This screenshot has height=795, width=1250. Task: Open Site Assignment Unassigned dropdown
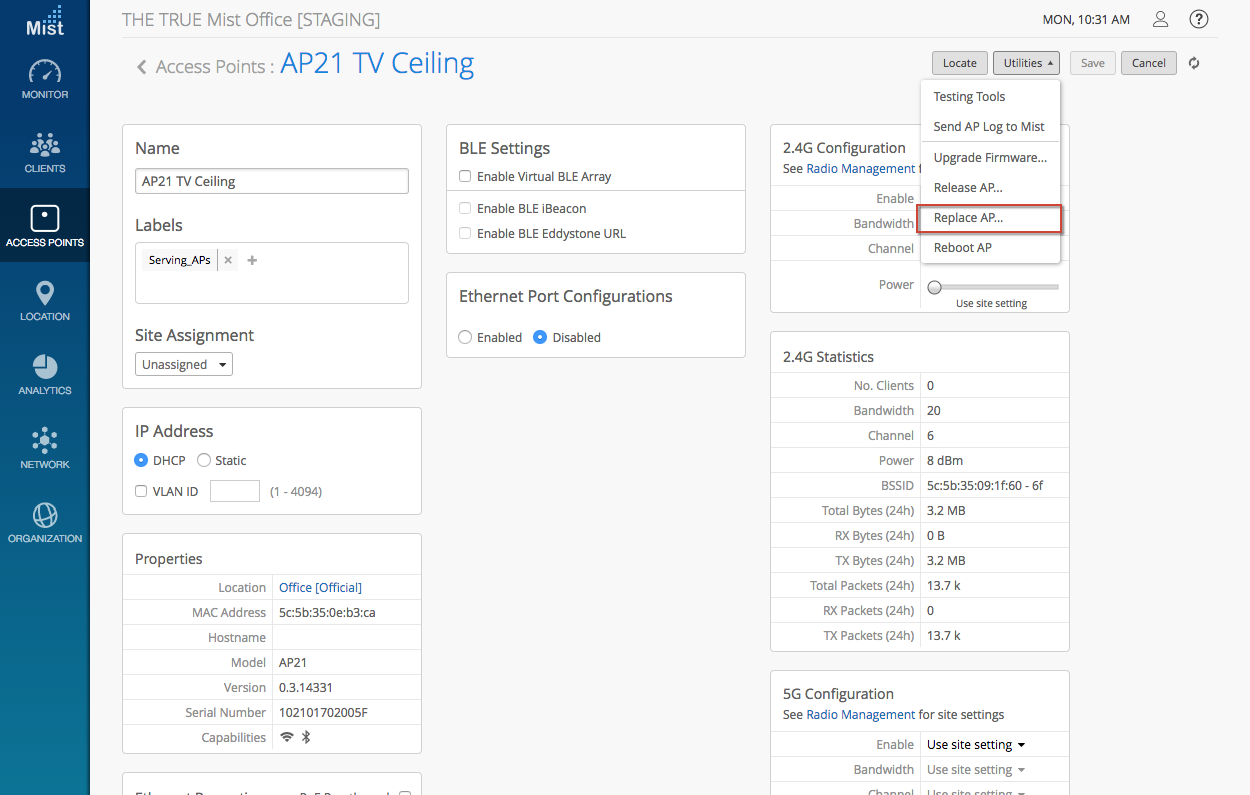(184, 365)
